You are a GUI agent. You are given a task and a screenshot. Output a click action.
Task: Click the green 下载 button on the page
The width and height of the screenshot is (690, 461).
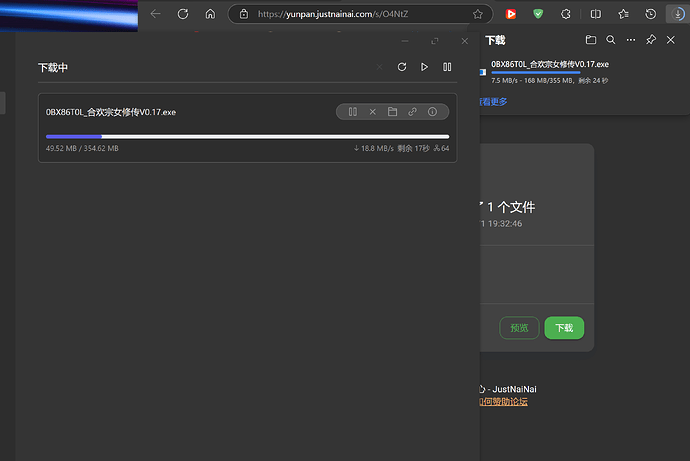(564, 328)
